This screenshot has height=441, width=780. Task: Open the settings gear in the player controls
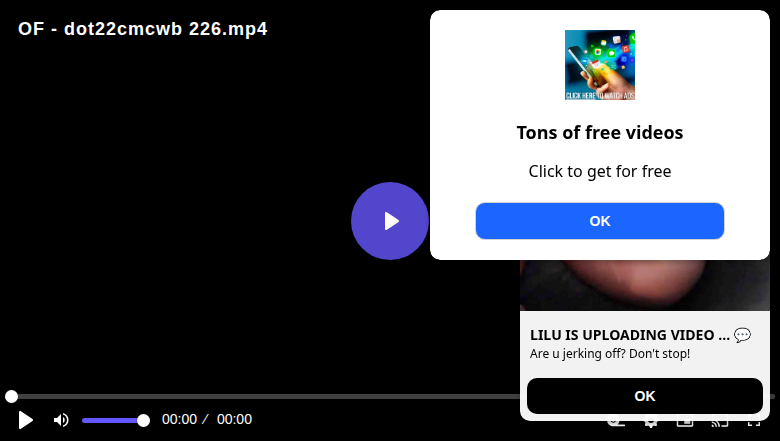[x=650, y=422]
